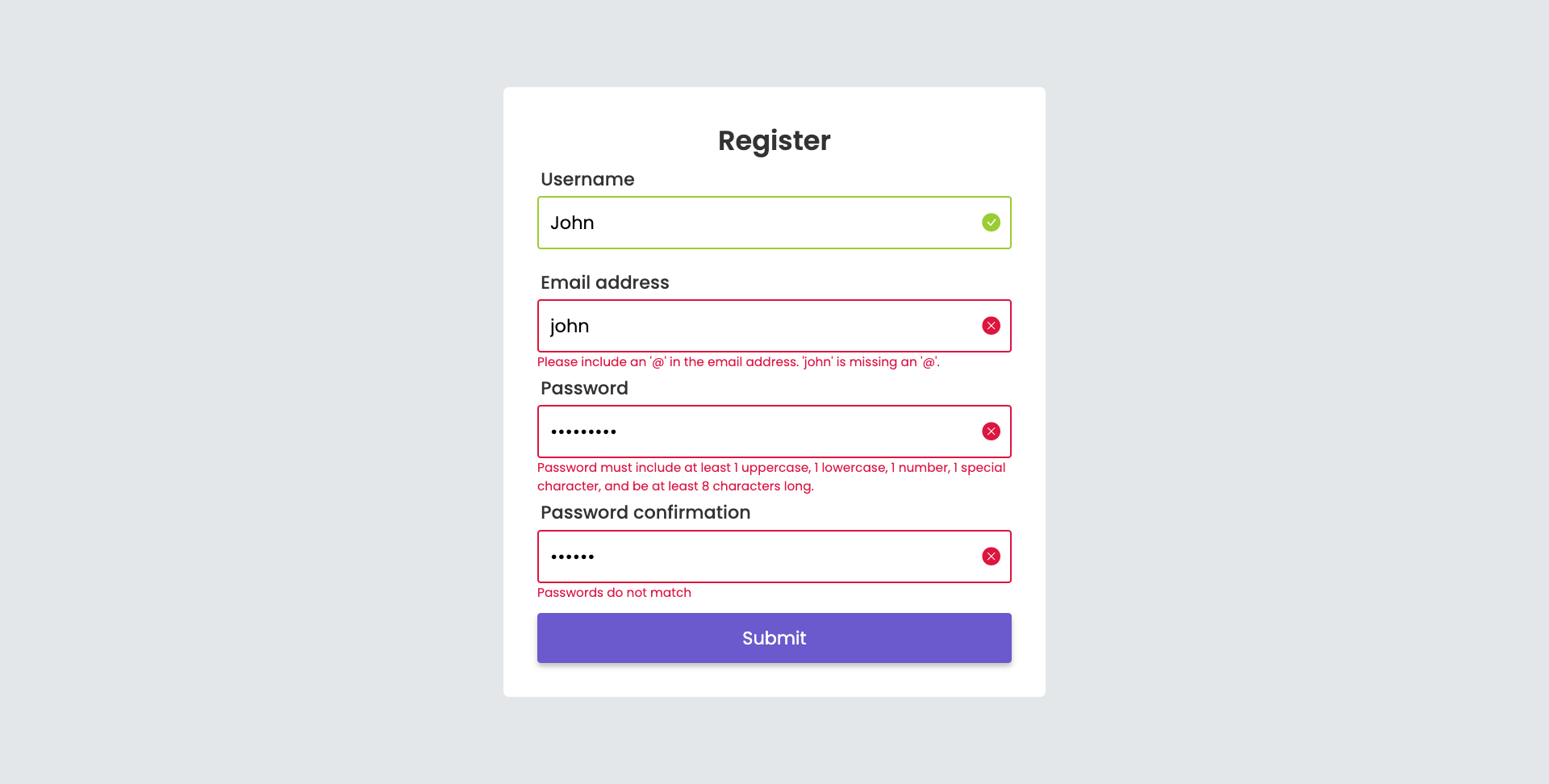Image resolution: width=1549 pixels, height=784 pixels.
Task: Click the Password label above its field
Action: pos(584,388)
